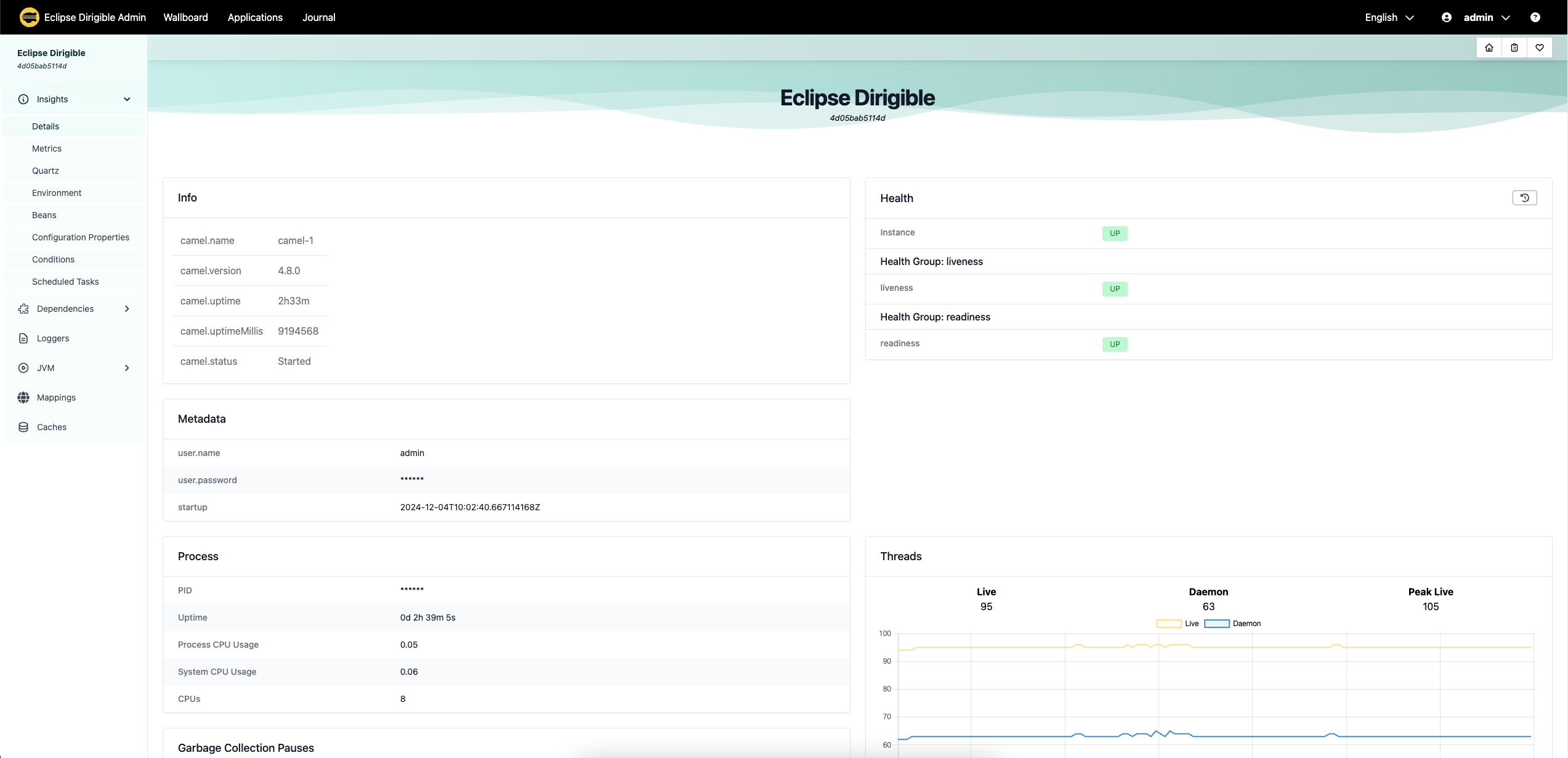Refresh Health card with history icon
The image size is (1568, 758).
tap(1525, 198)
